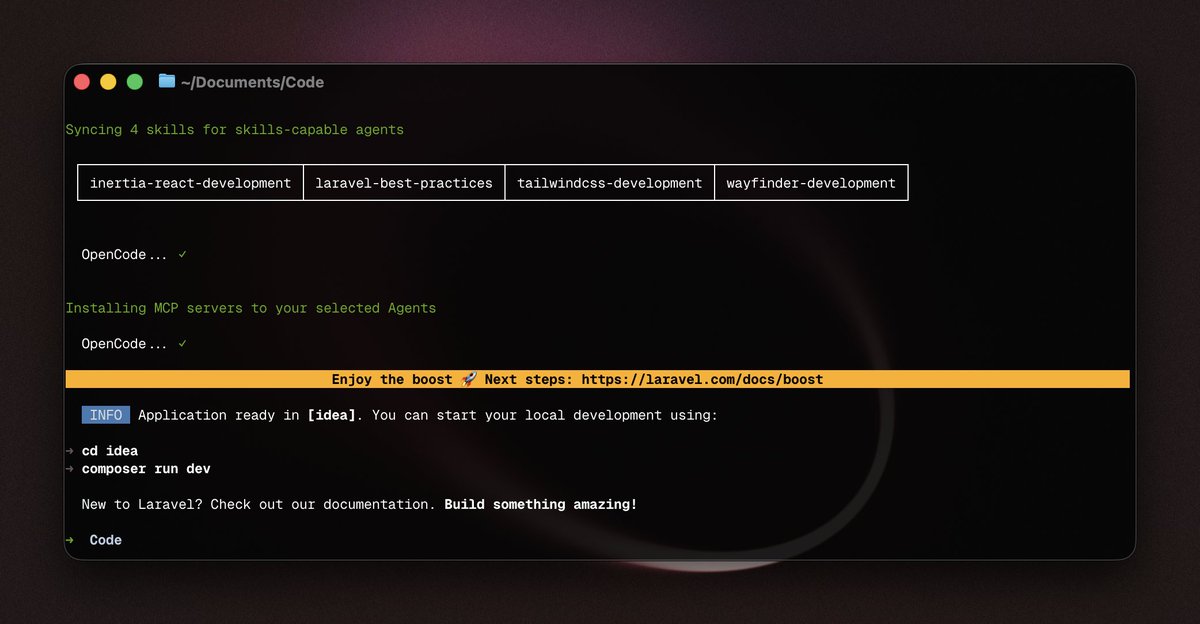Click the blue INFO badge
This screenshot has width=1200, height=624.
click(106, 415)
